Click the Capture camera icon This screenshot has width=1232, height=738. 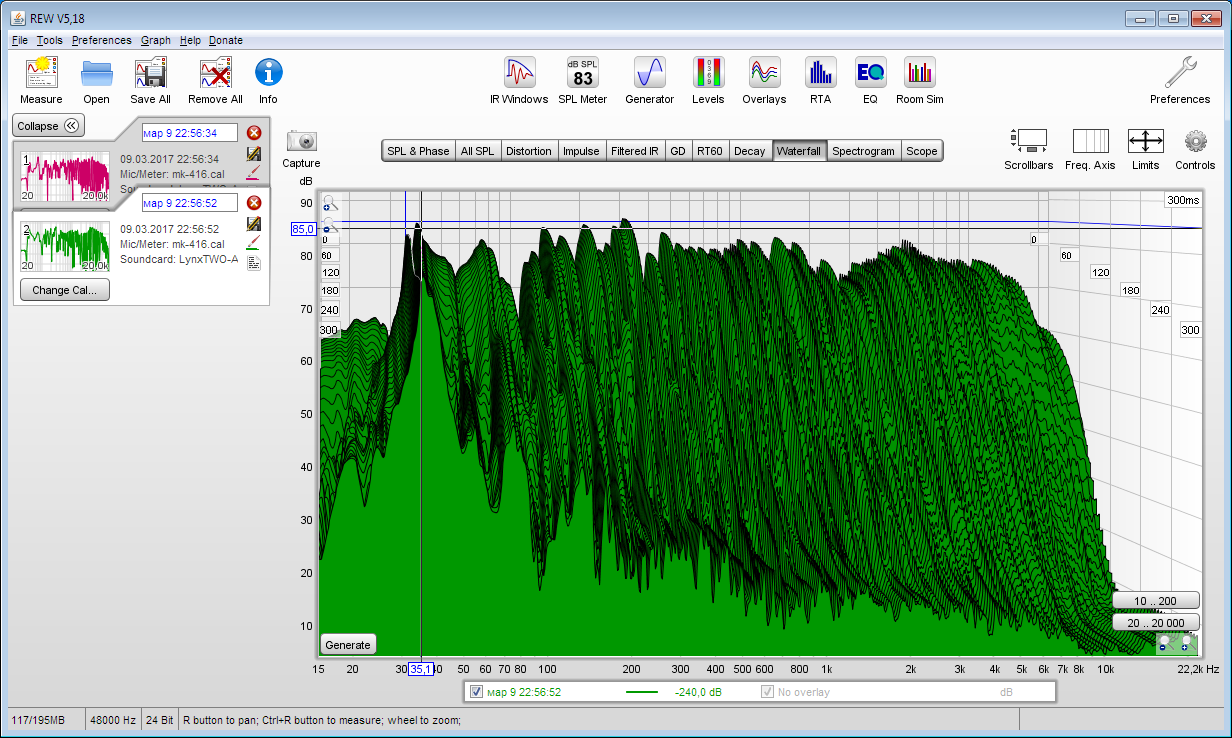click(x=301, y=142)
